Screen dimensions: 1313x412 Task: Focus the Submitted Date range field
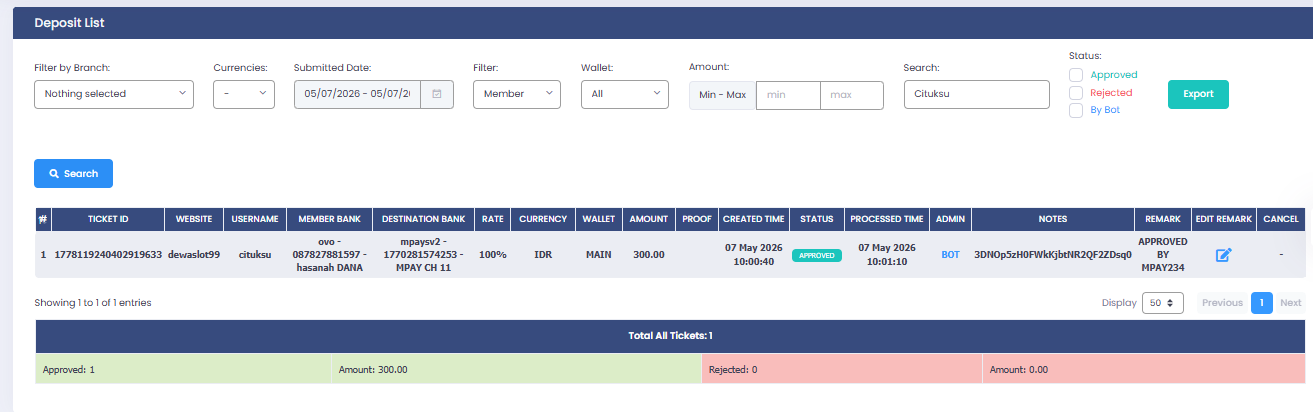[357, 94]
